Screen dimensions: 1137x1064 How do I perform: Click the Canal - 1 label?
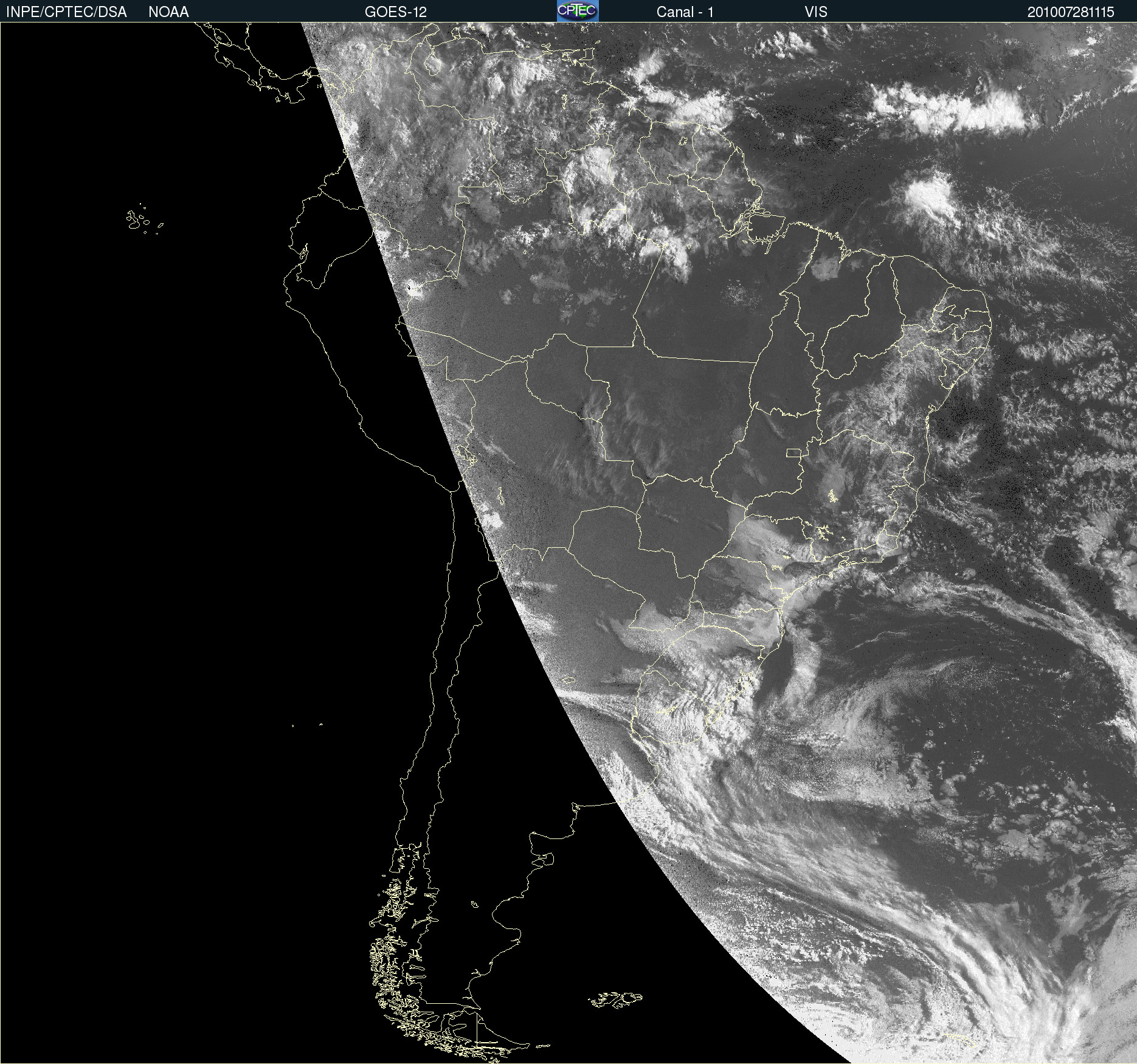click(x=685, y=12)
